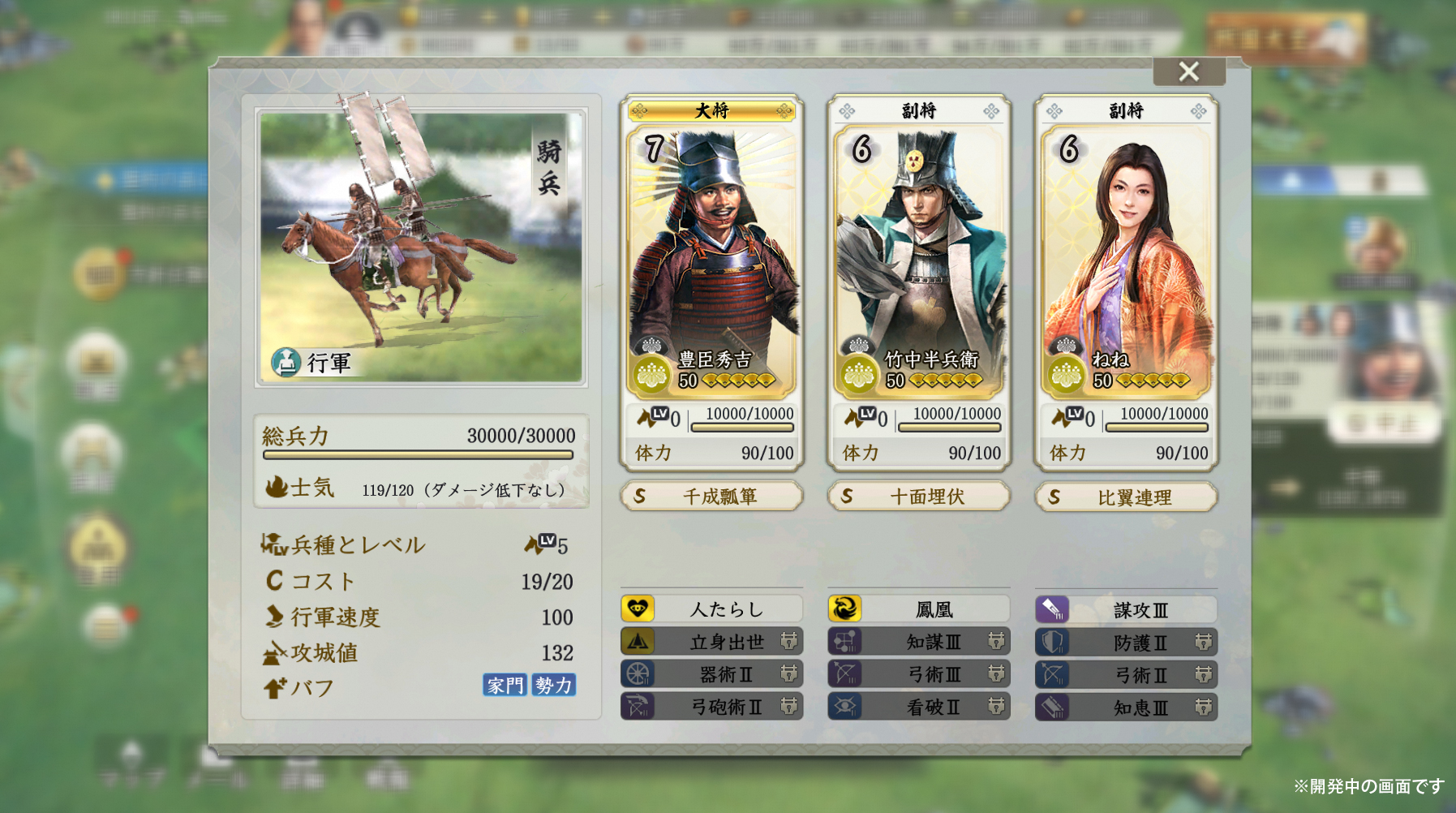Screen dimensions: 1456x813
Task: Open the 比翼連理 S tactic button
Action: coord(1126,497)
